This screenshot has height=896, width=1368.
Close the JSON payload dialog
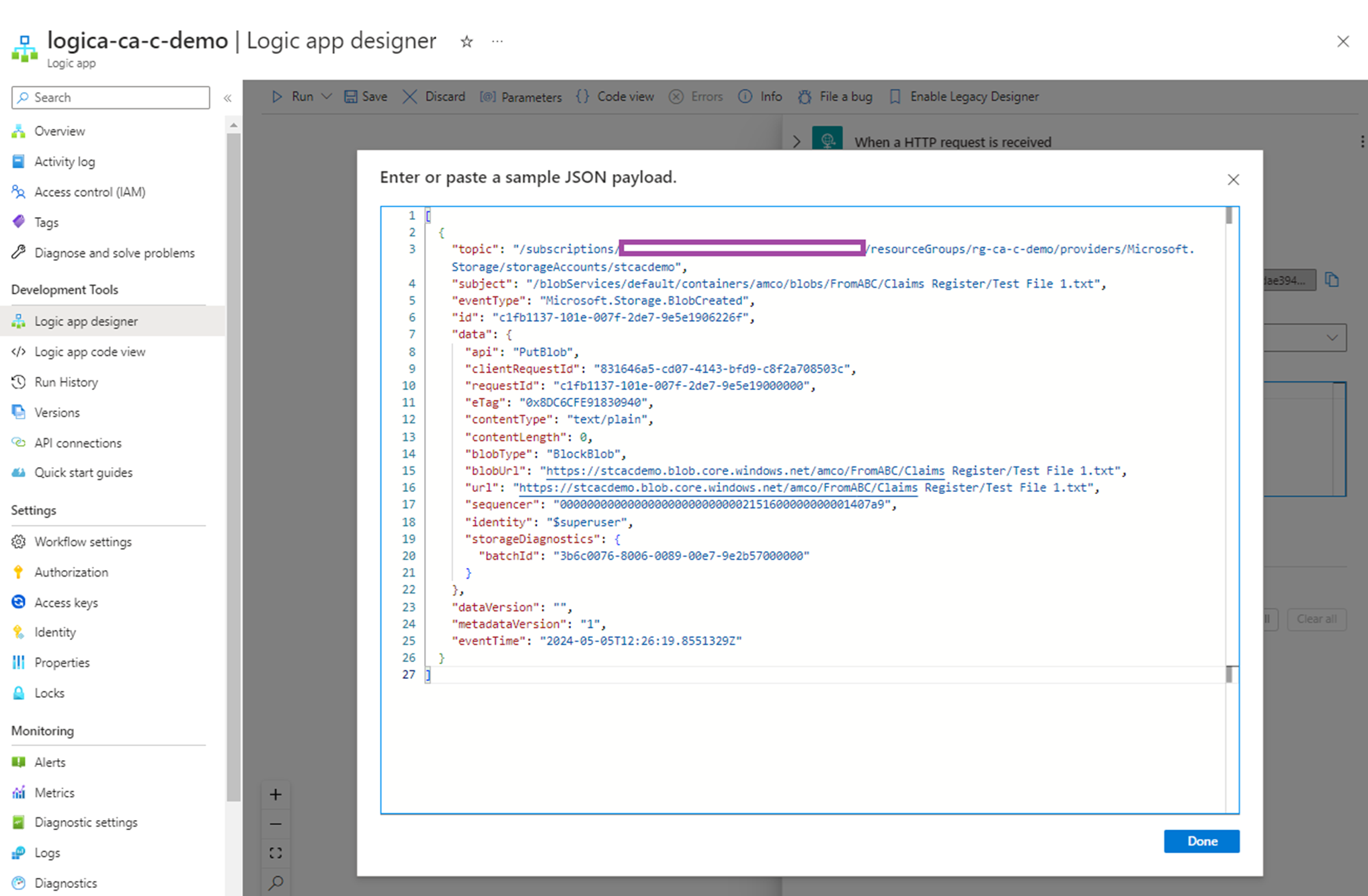tap(1233, 179)
